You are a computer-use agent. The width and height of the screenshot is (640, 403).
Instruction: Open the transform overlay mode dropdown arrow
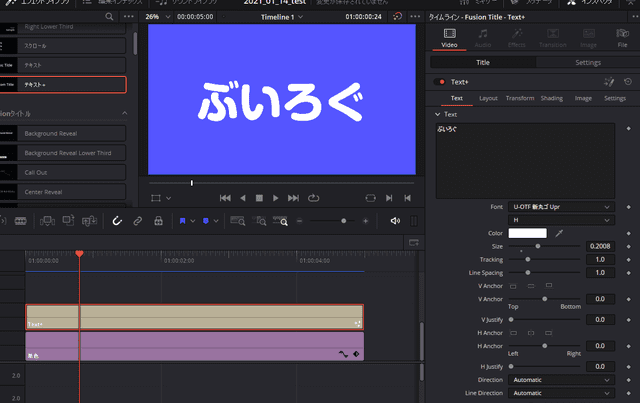click(168, 198)
